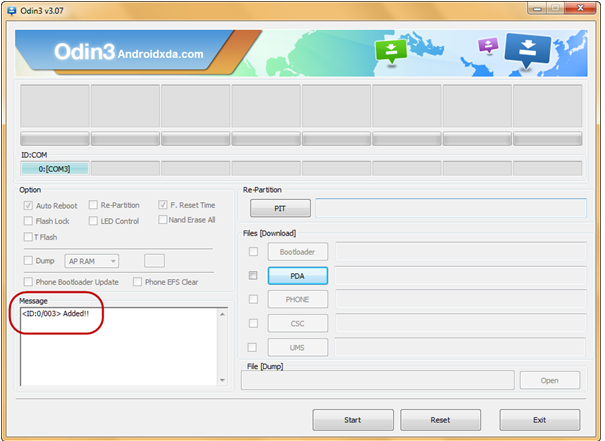The height and width of the screenshot is (441, 605).
Task: Click the Start button to begin flashing
Action: click(x=353, y=420)
